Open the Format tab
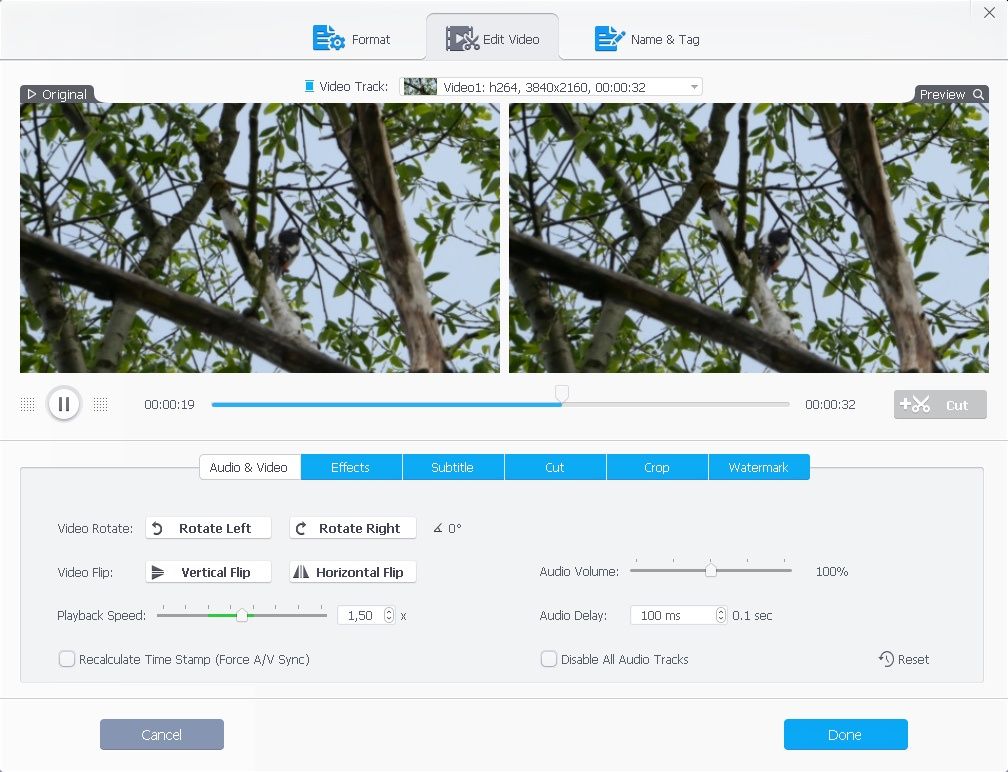Viewport: 1008px width, 772px height. (351, 39)
